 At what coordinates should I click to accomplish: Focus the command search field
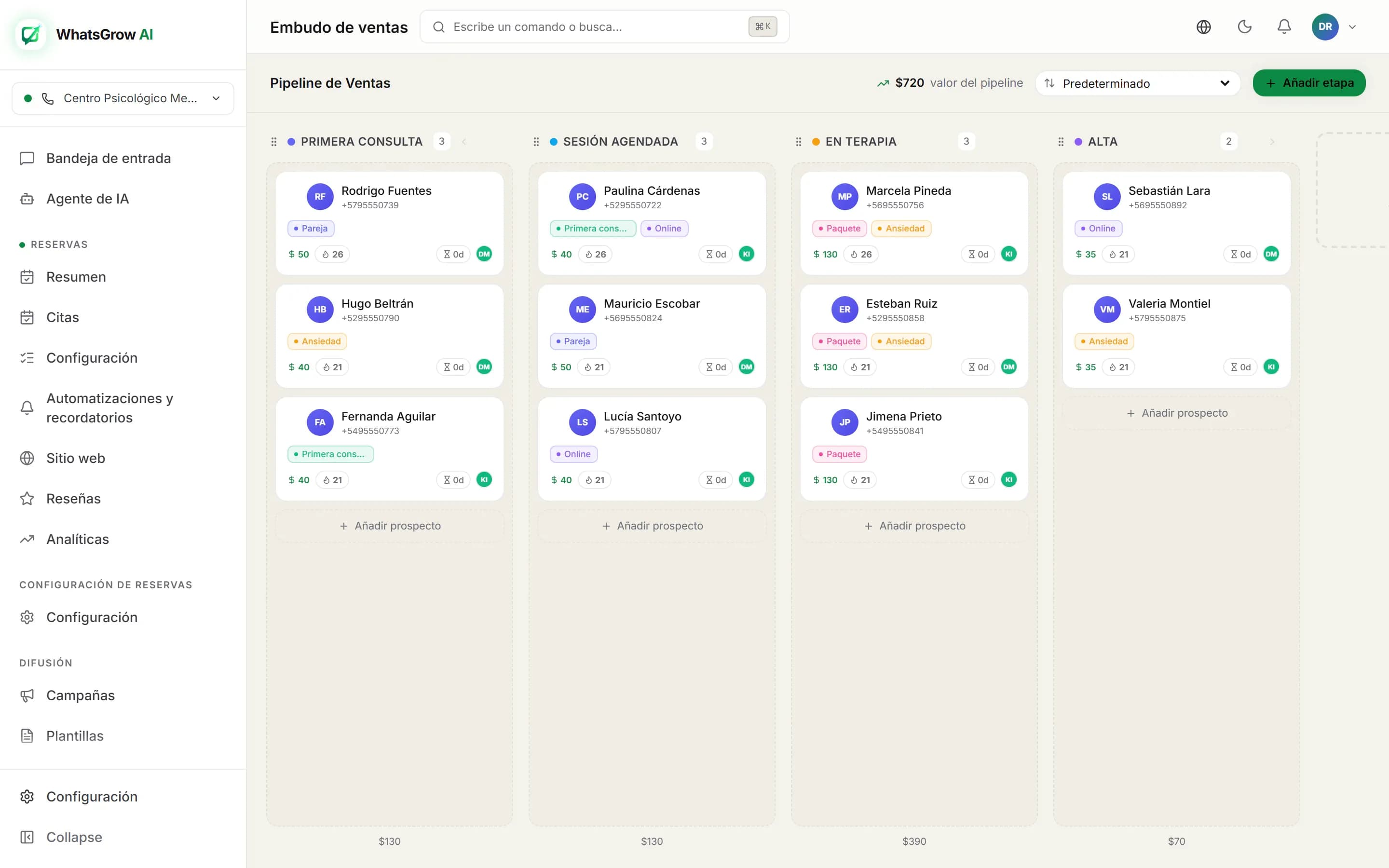click(x=604, y=27)
